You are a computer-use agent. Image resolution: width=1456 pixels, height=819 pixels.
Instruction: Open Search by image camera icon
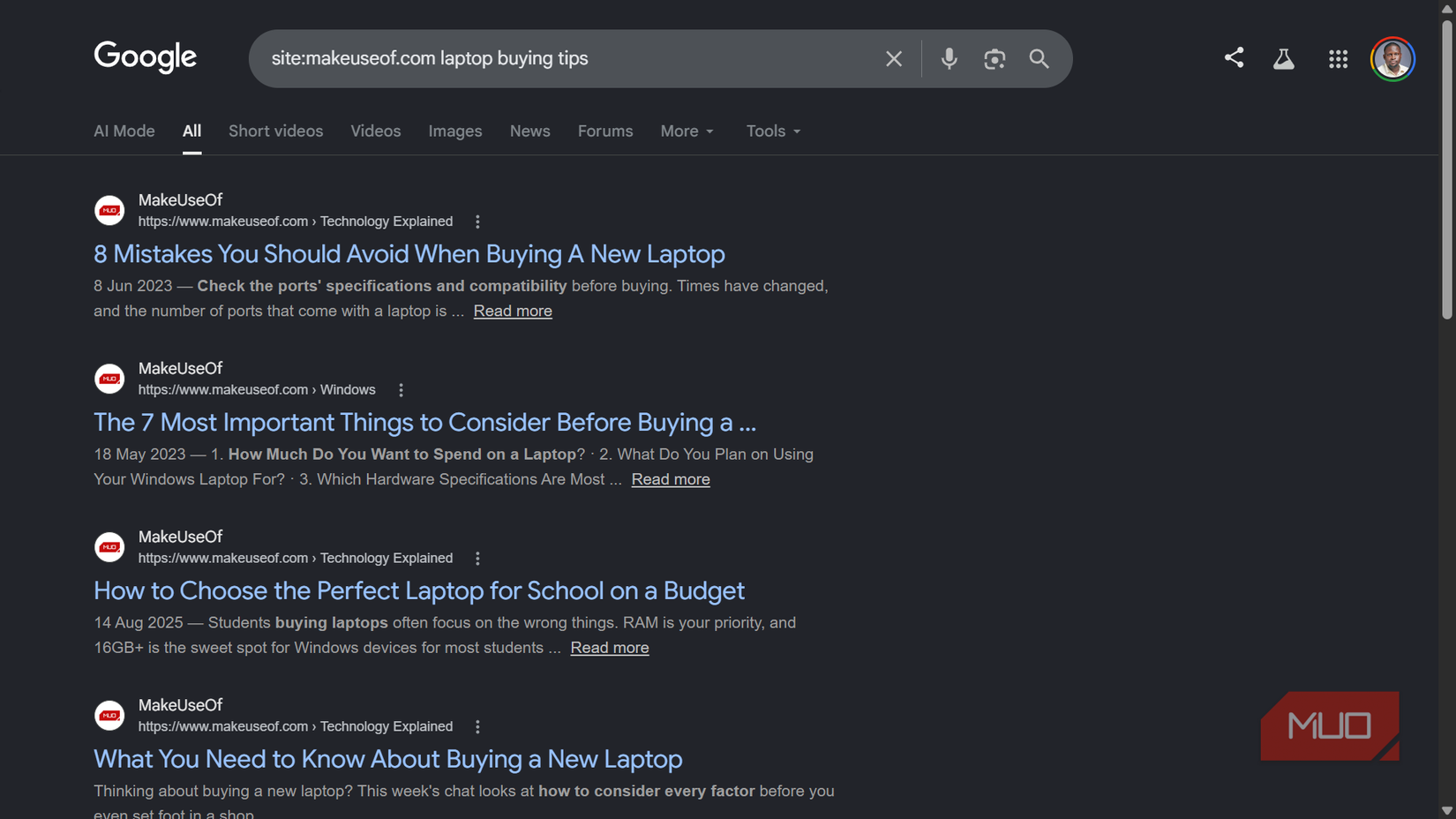click(x=994, y=58)
